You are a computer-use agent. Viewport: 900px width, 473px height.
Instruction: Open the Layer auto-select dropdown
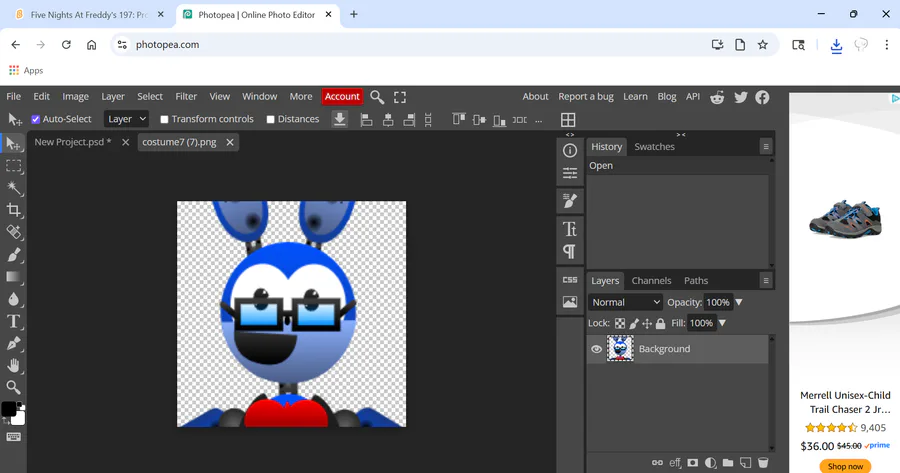(x=126, y=119)
